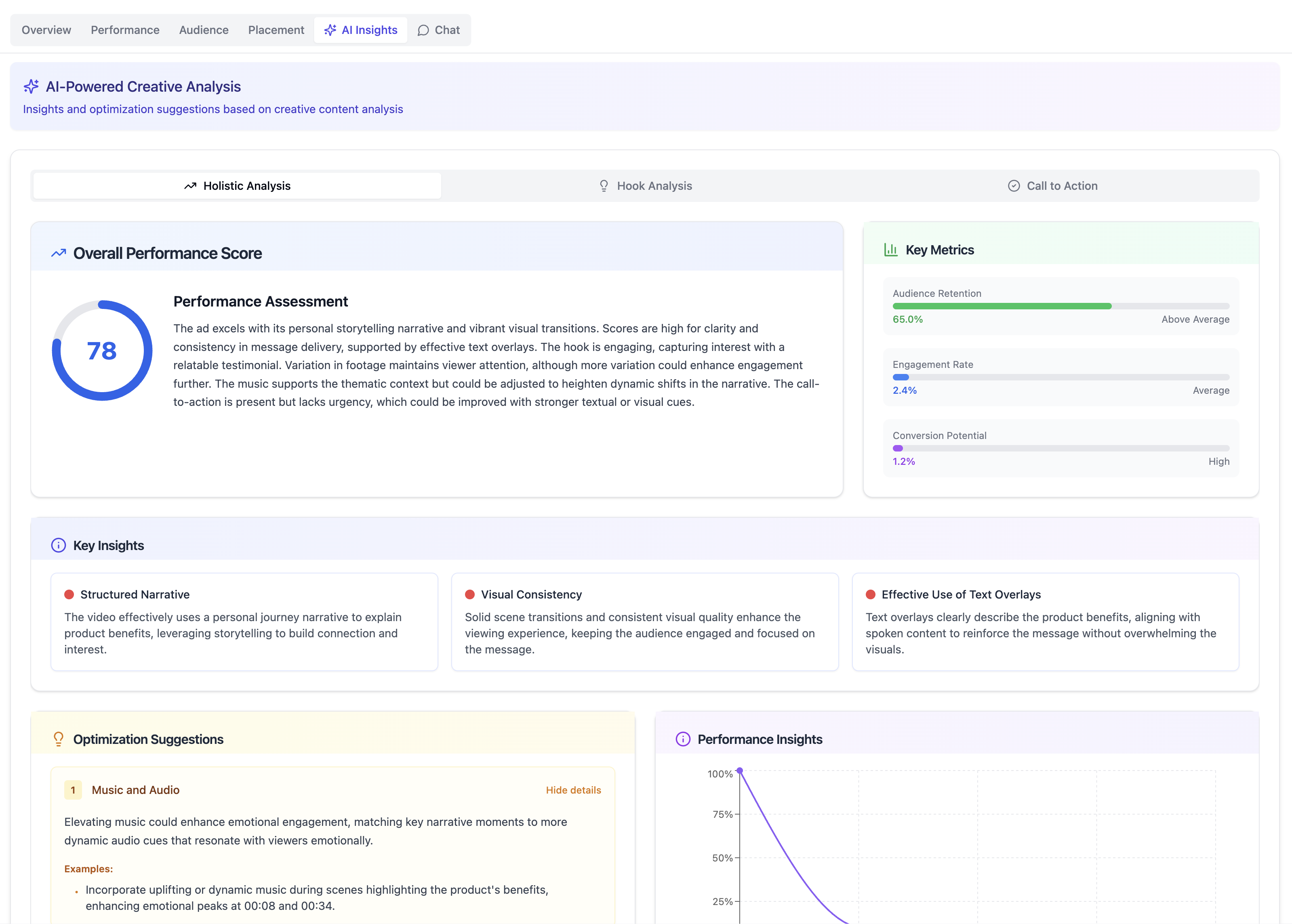
Task: Click the 78 circular score gauge
Action: 102,351
